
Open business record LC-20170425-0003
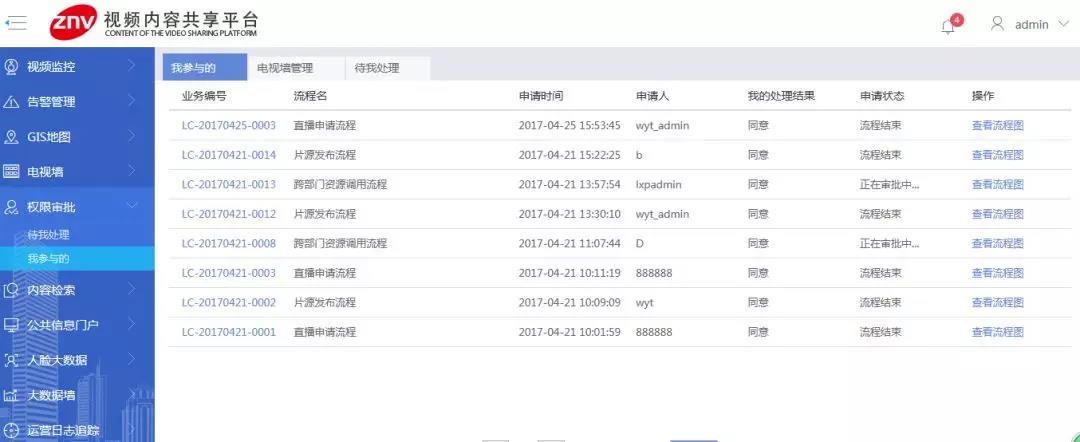click(228, 126)
